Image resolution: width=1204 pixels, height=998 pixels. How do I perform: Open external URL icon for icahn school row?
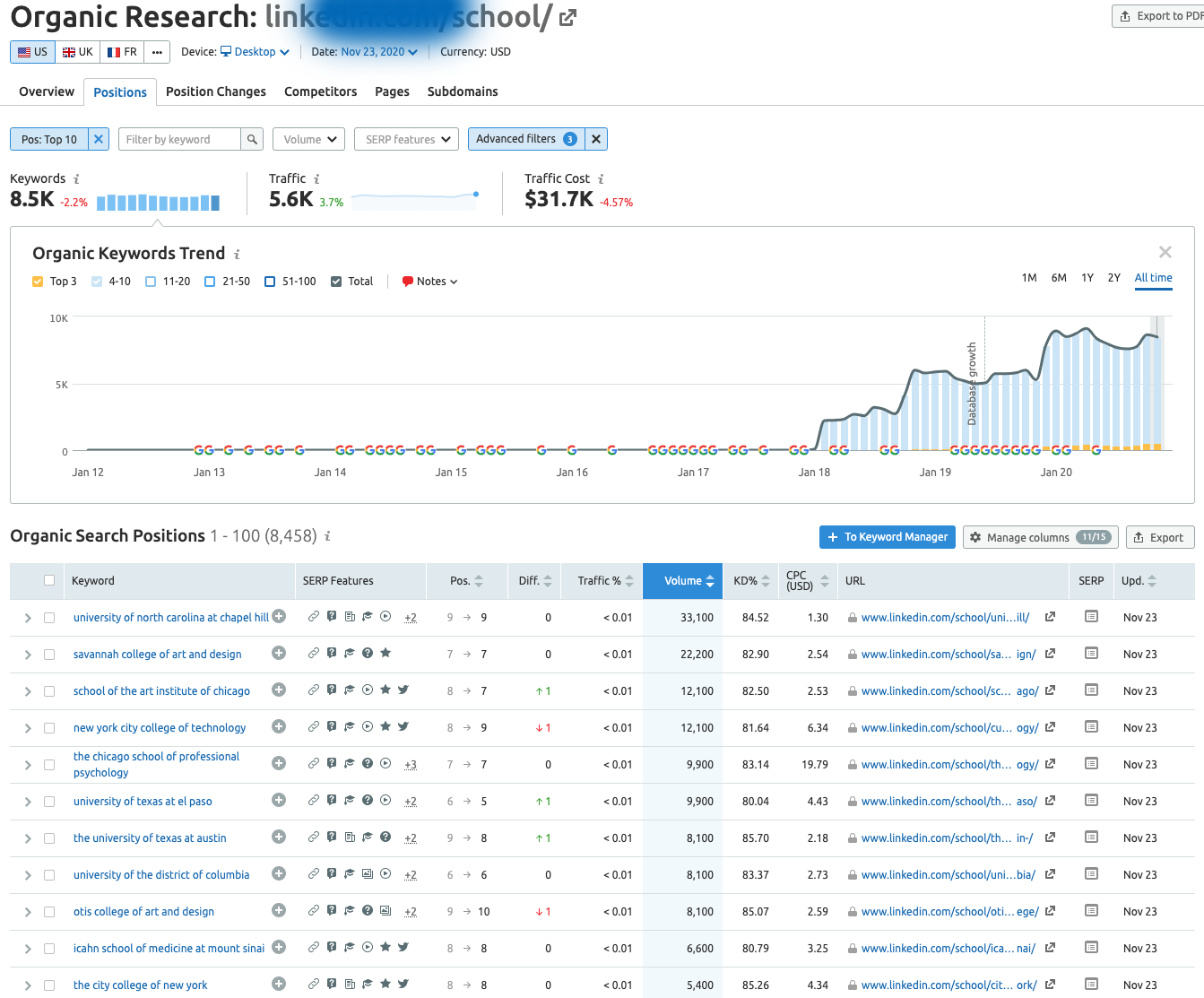pos(1050,948)
